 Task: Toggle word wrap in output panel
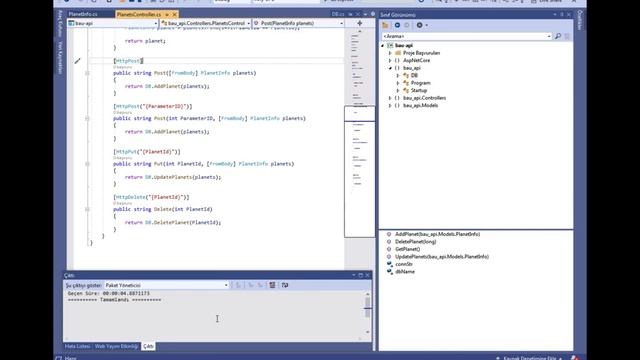[285, 285]
